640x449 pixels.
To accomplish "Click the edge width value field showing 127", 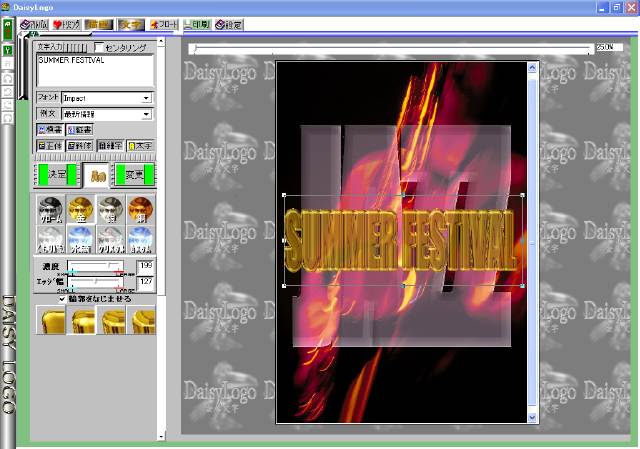I will (x=145, y=282).
